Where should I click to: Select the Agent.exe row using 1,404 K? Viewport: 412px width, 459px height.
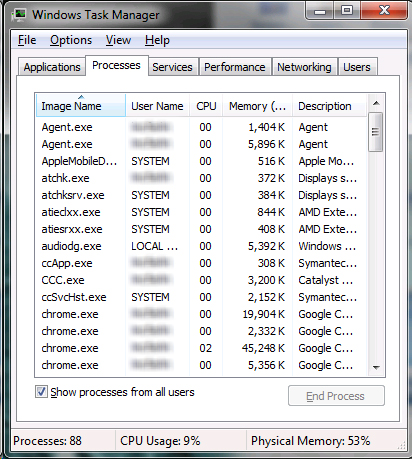pos(201,127)
